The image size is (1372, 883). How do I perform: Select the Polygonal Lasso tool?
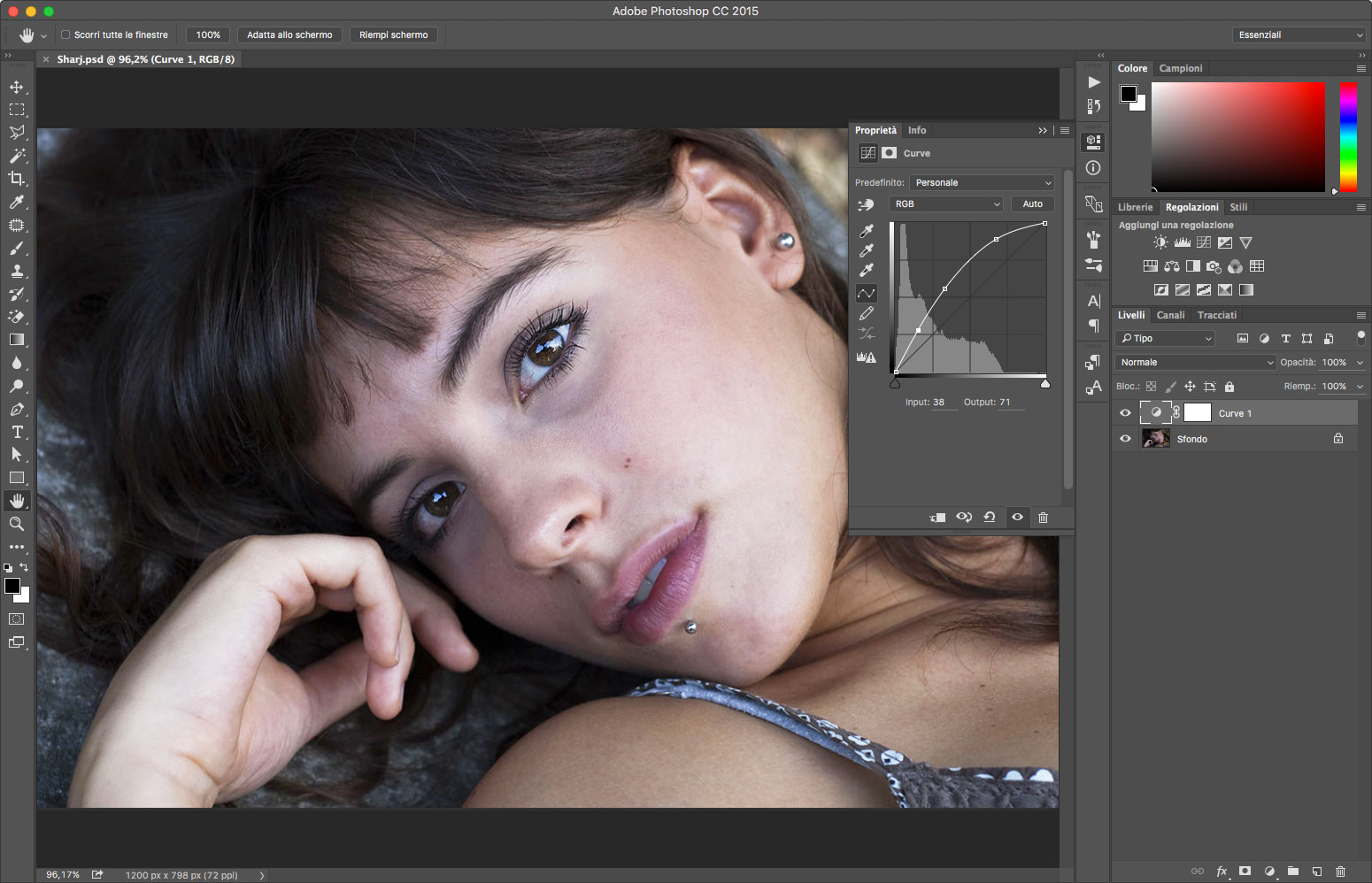17,133
